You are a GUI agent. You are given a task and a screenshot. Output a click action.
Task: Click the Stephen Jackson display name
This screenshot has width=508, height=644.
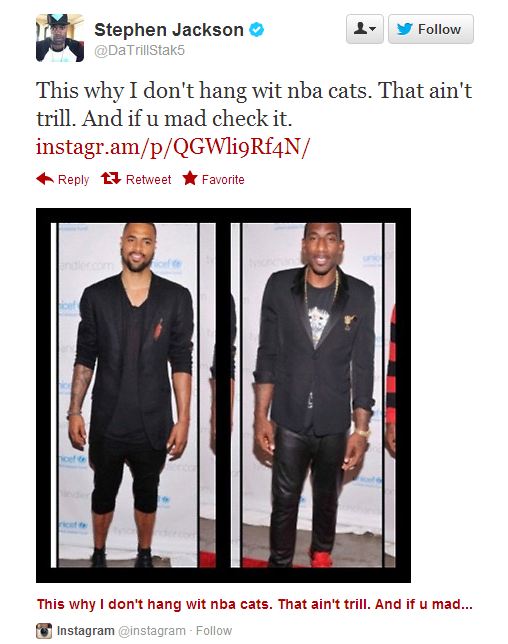[x=169, y=30]
